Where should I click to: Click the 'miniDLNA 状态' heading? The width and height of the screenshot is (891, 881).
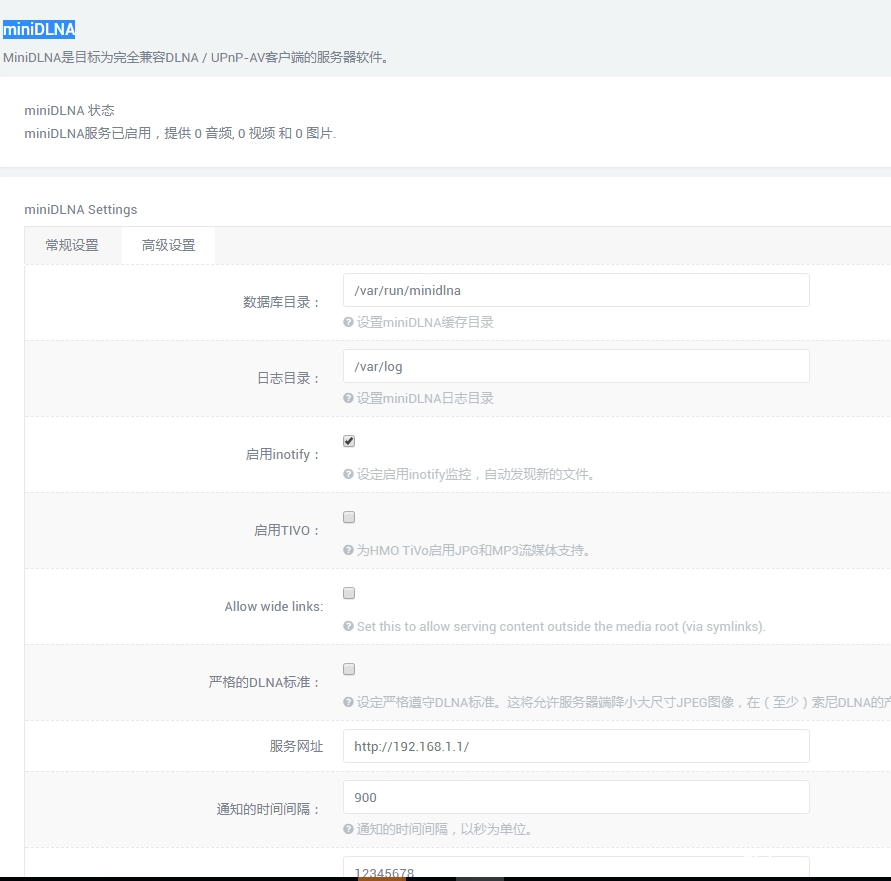(69, 110)
